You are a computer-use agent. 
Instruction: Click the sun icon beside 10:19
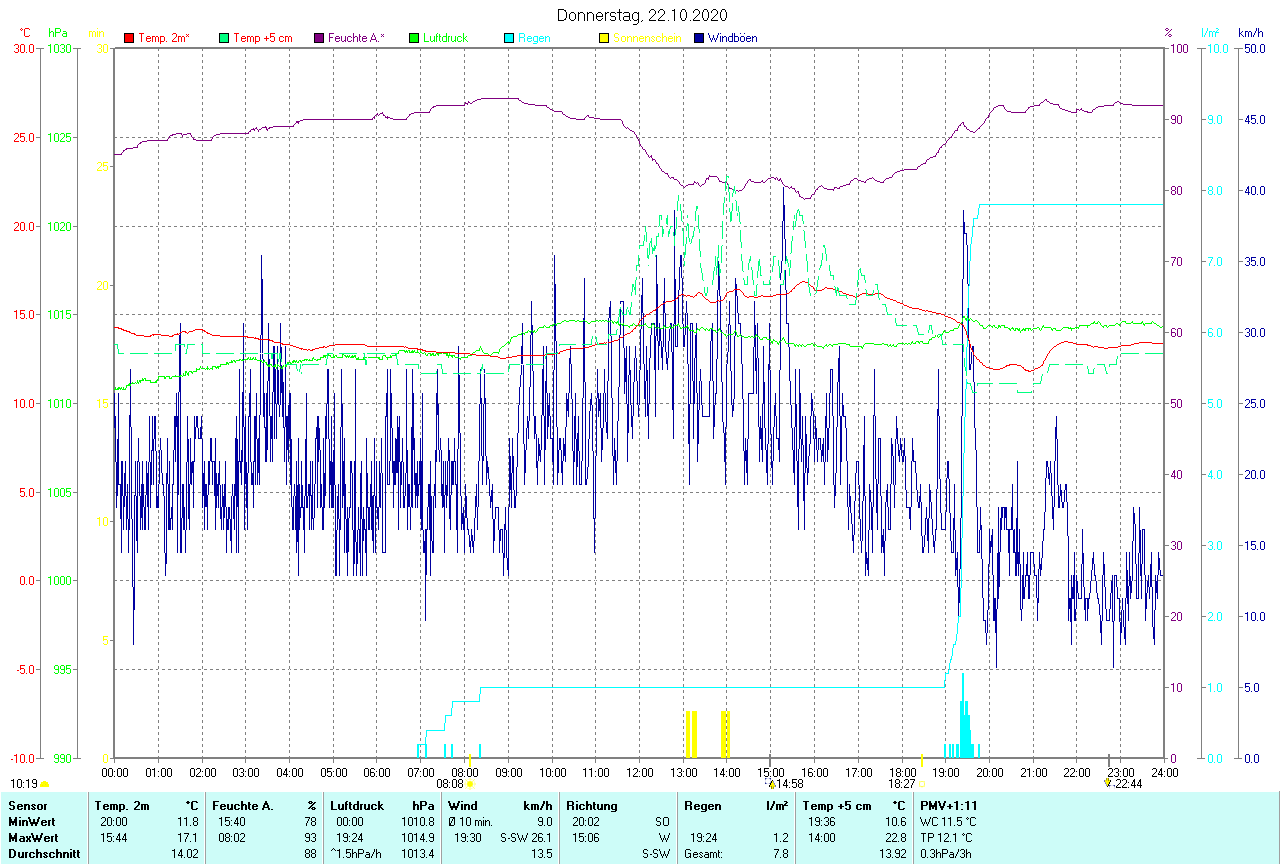click(44, 784)
